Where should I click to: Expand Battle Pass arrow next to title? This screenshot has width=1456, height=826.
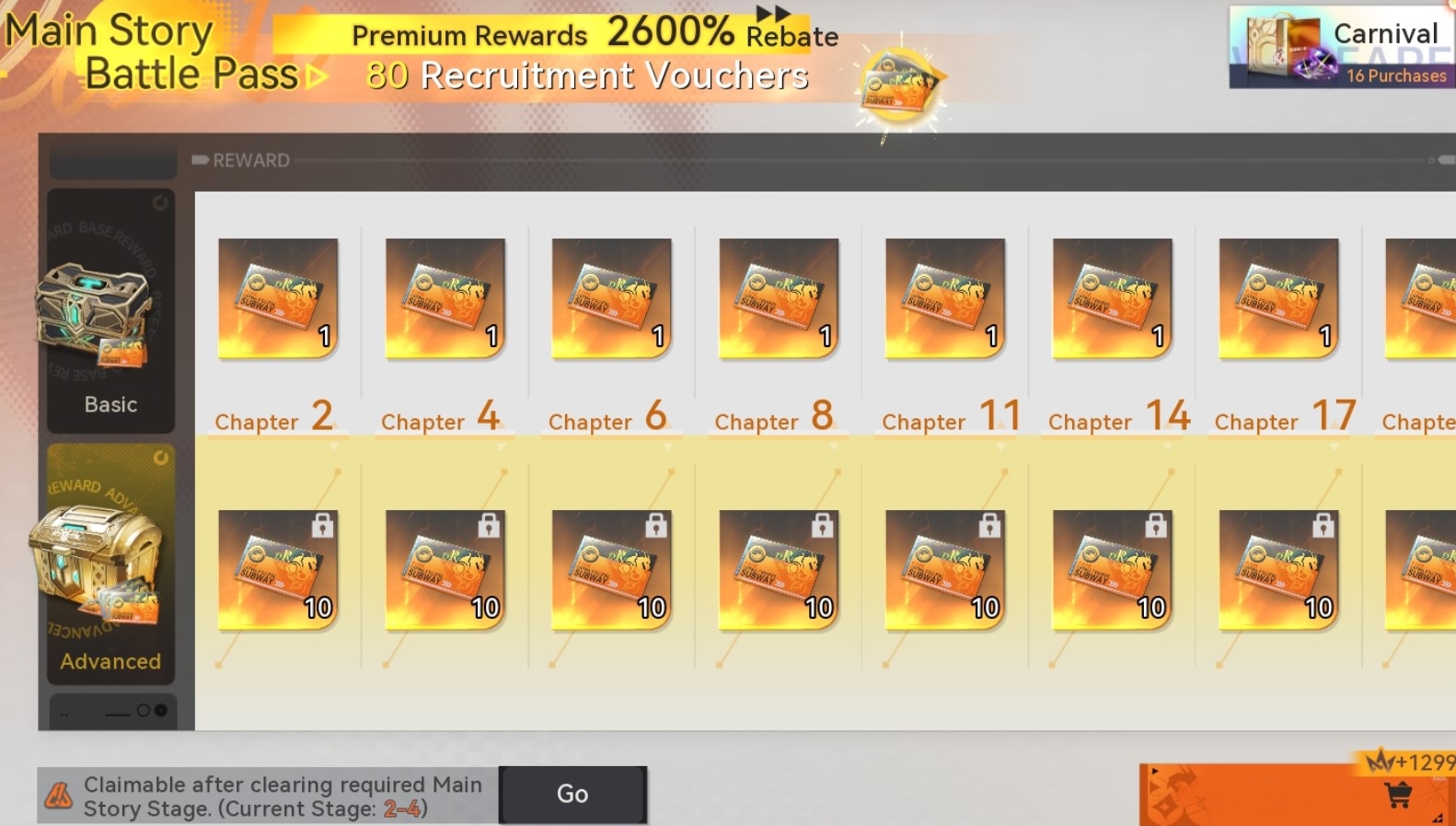click(317, 76)
